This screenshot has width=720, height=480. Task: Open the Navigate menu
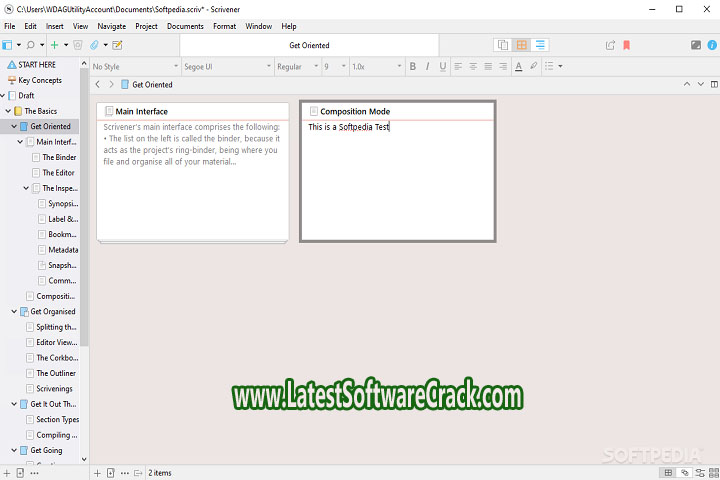click(112, 26)
